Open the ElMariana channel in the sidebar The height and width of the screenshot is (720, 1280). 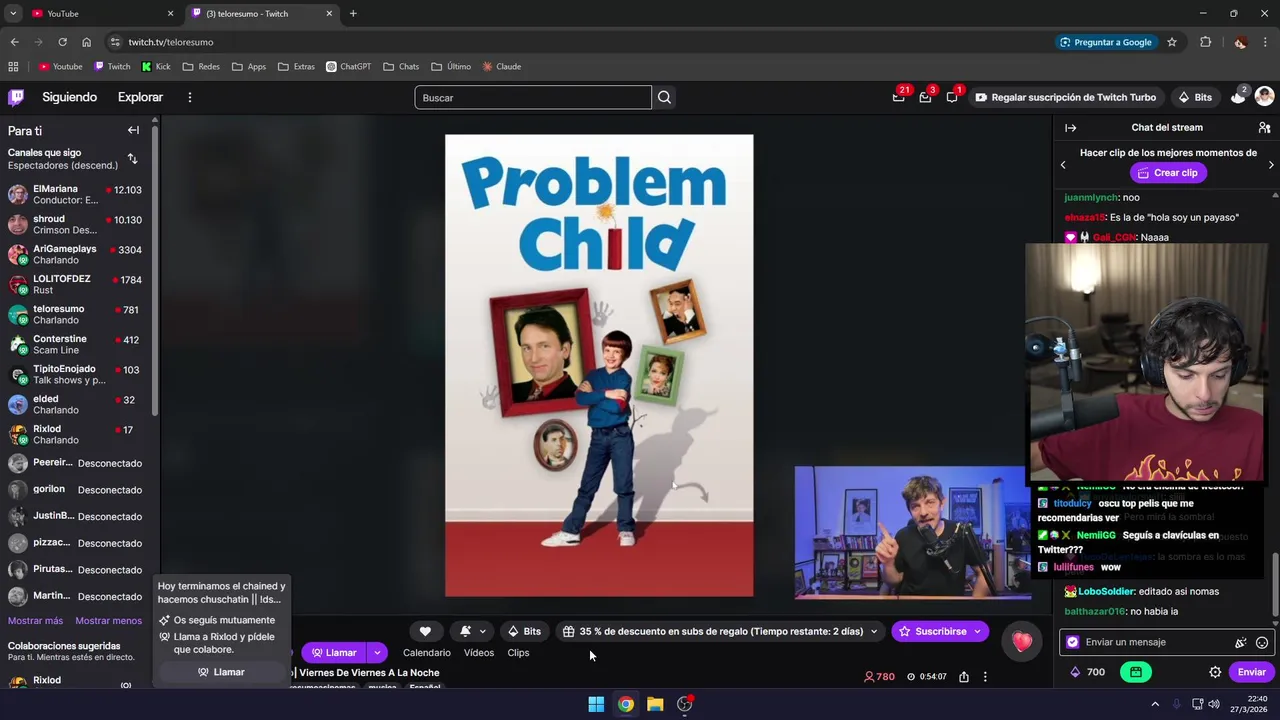(x=76, y=194)
